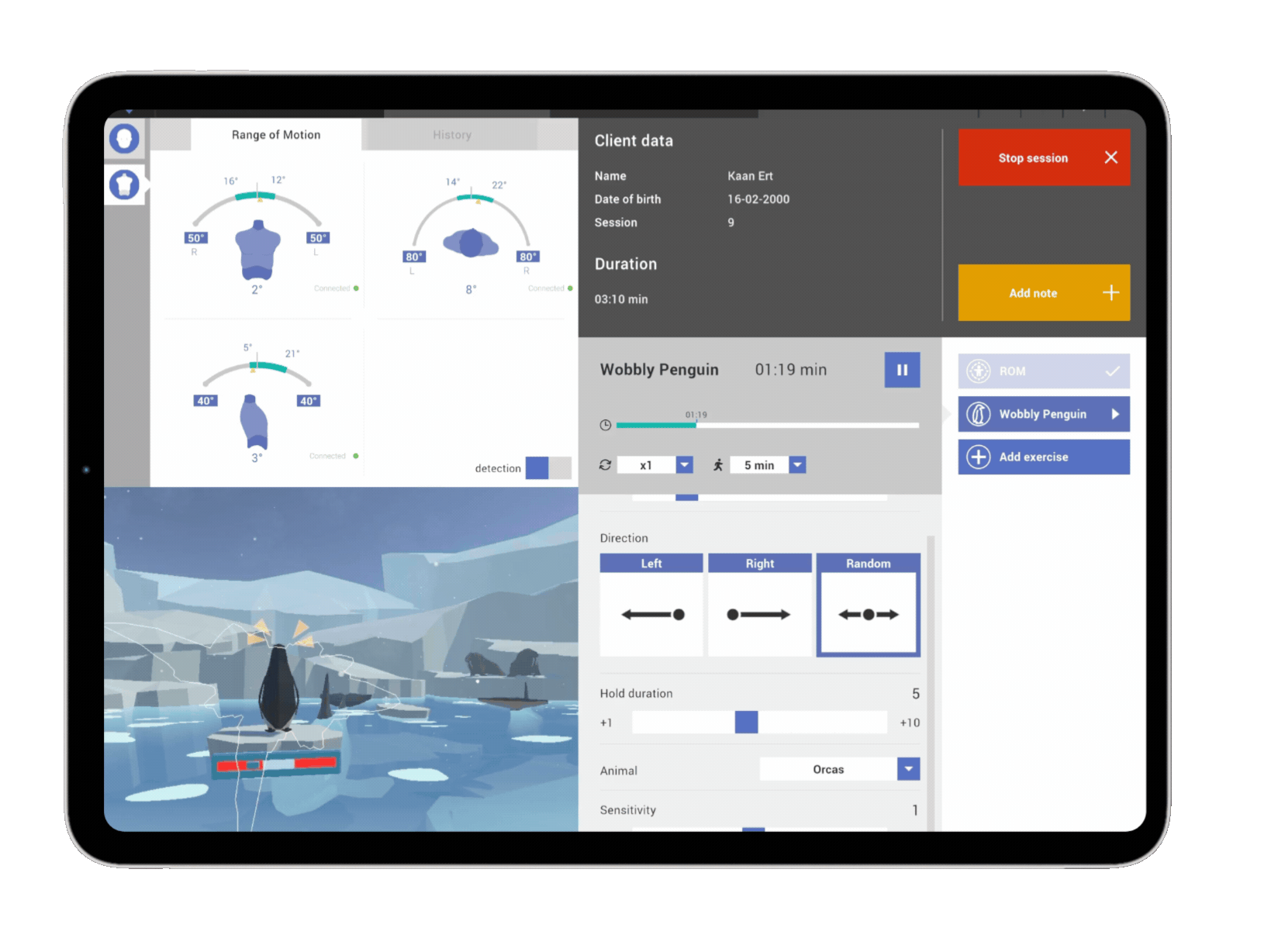This screenshot has height=952, width=1271.
Task: Select the torso sensor icon in sidebar
Action: pyautogui.click(x=124, y=185)
